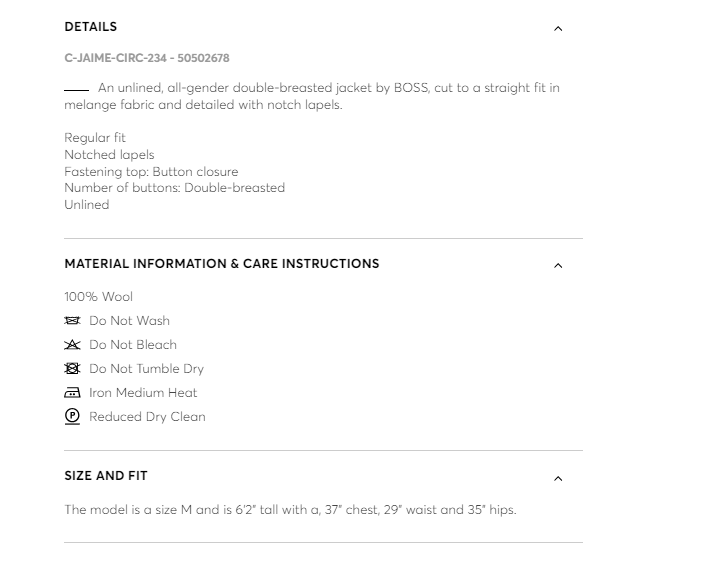Screen dimensions: 706x567
Task: Collapse the Size and Fit chevron
Action: pyautogui.click(x=558, y=478)
